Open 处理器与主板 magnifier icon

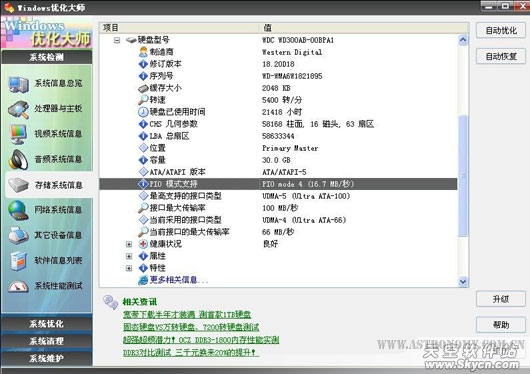[x=18, y=109]
